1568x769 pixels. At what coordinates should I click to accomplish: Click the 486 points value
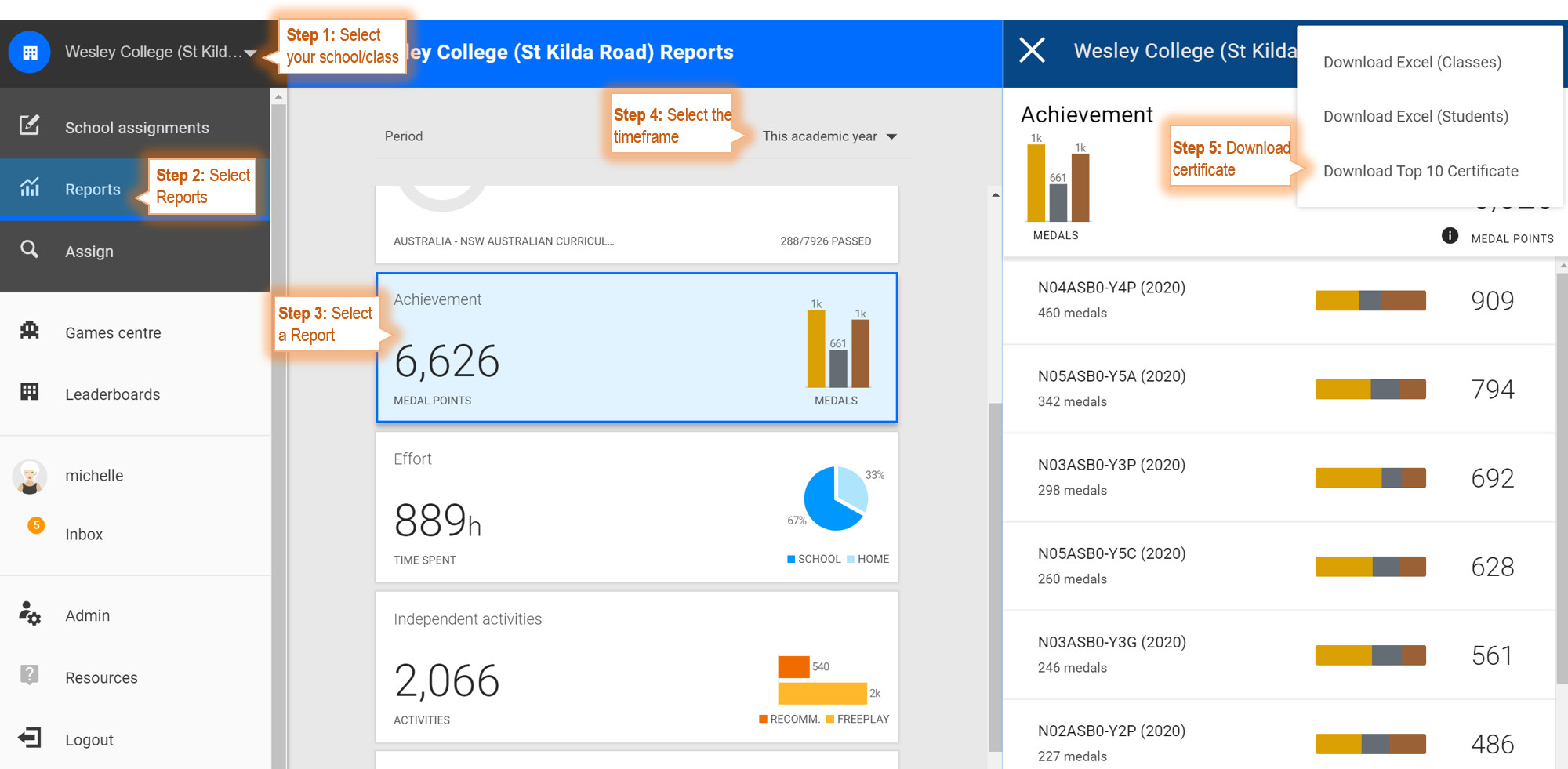[x=1492, y=744]
